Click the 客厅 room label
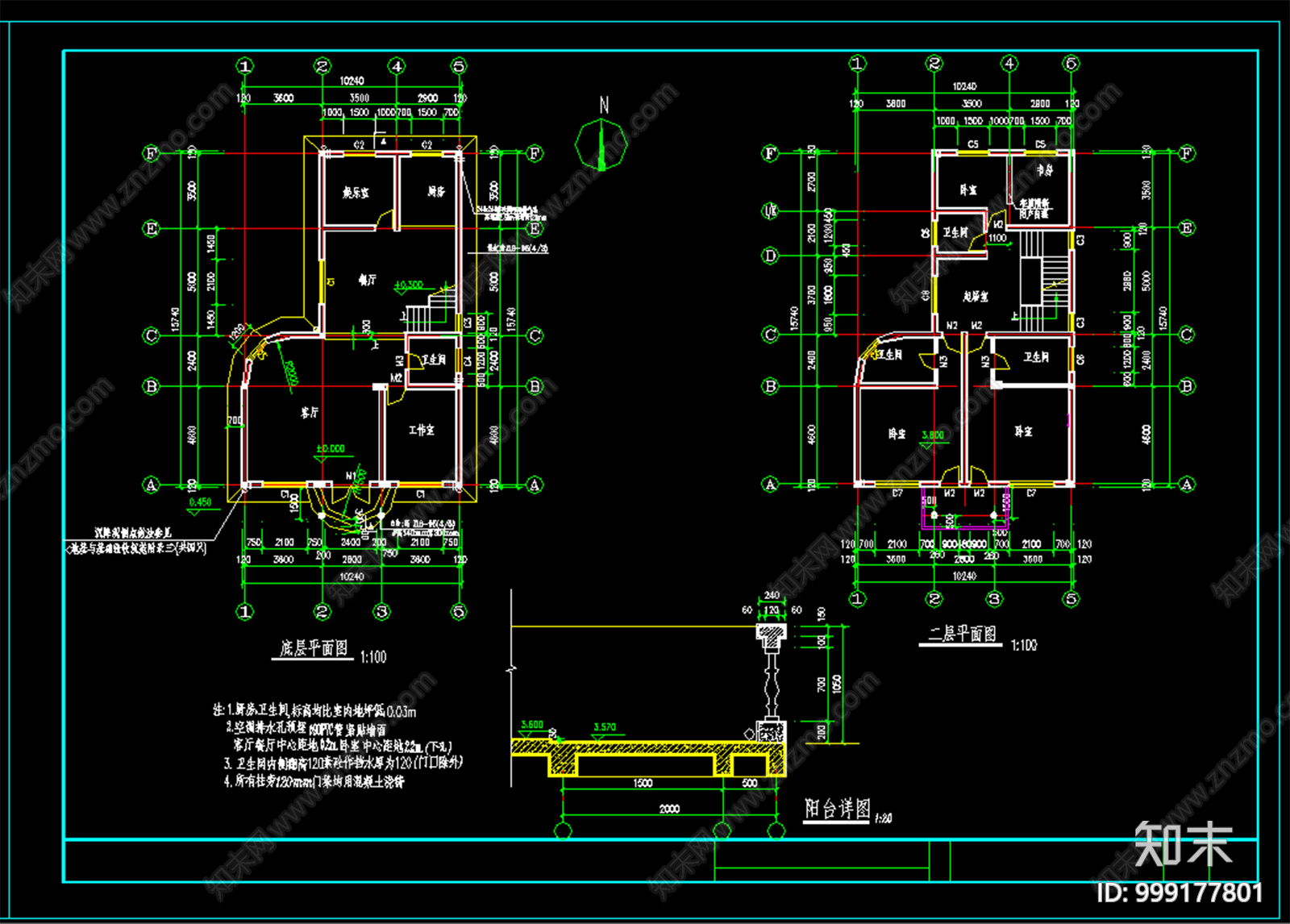1290x924 pixels. pos(310,412)
